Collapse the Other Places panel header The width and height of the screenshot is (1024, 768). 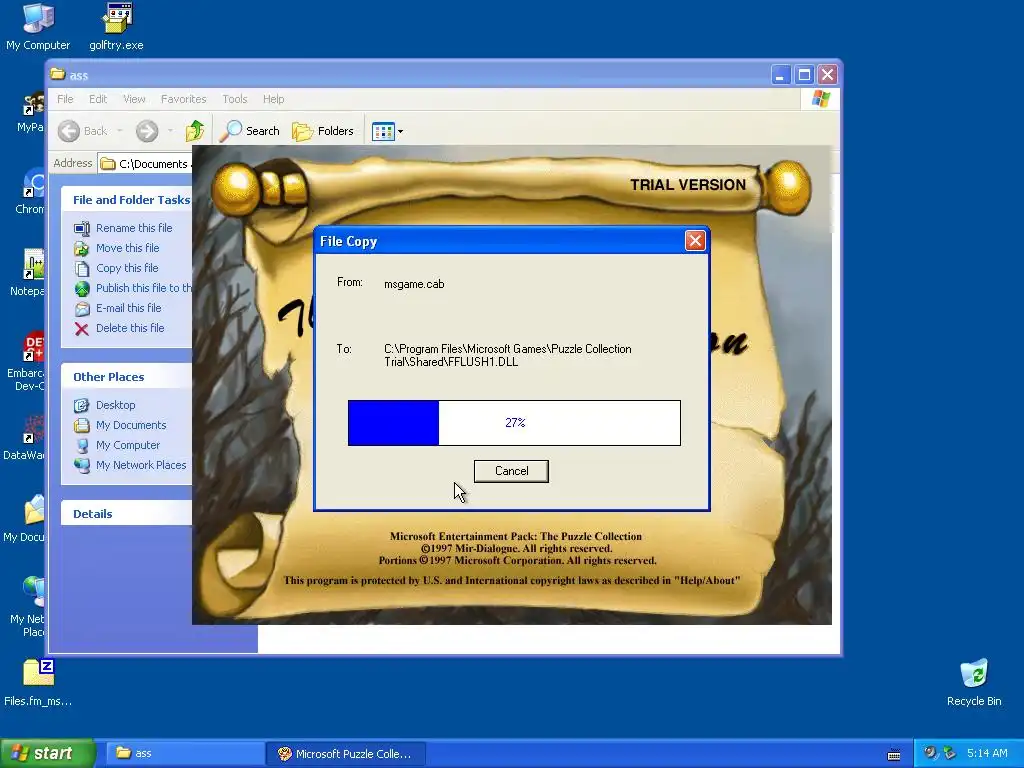(127, 377)
